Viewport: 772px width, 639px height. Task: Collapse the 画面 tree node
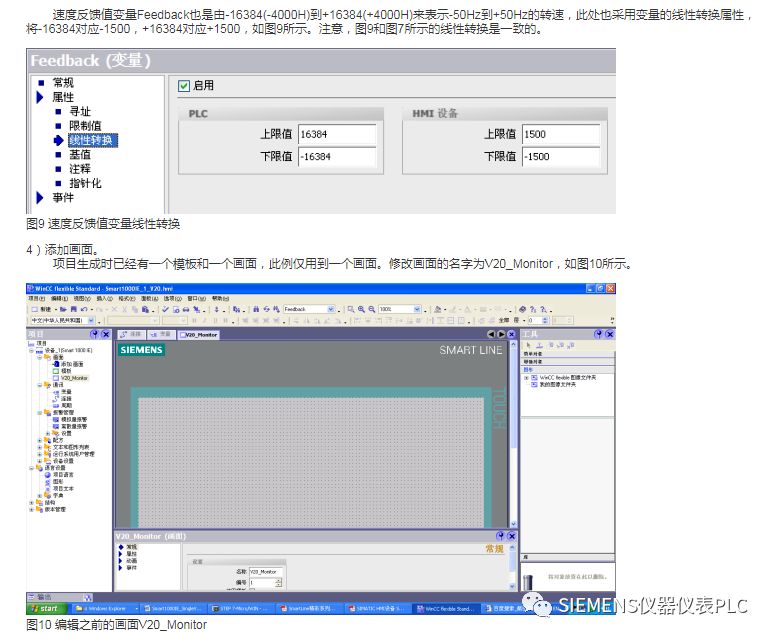tap(40, 357)
